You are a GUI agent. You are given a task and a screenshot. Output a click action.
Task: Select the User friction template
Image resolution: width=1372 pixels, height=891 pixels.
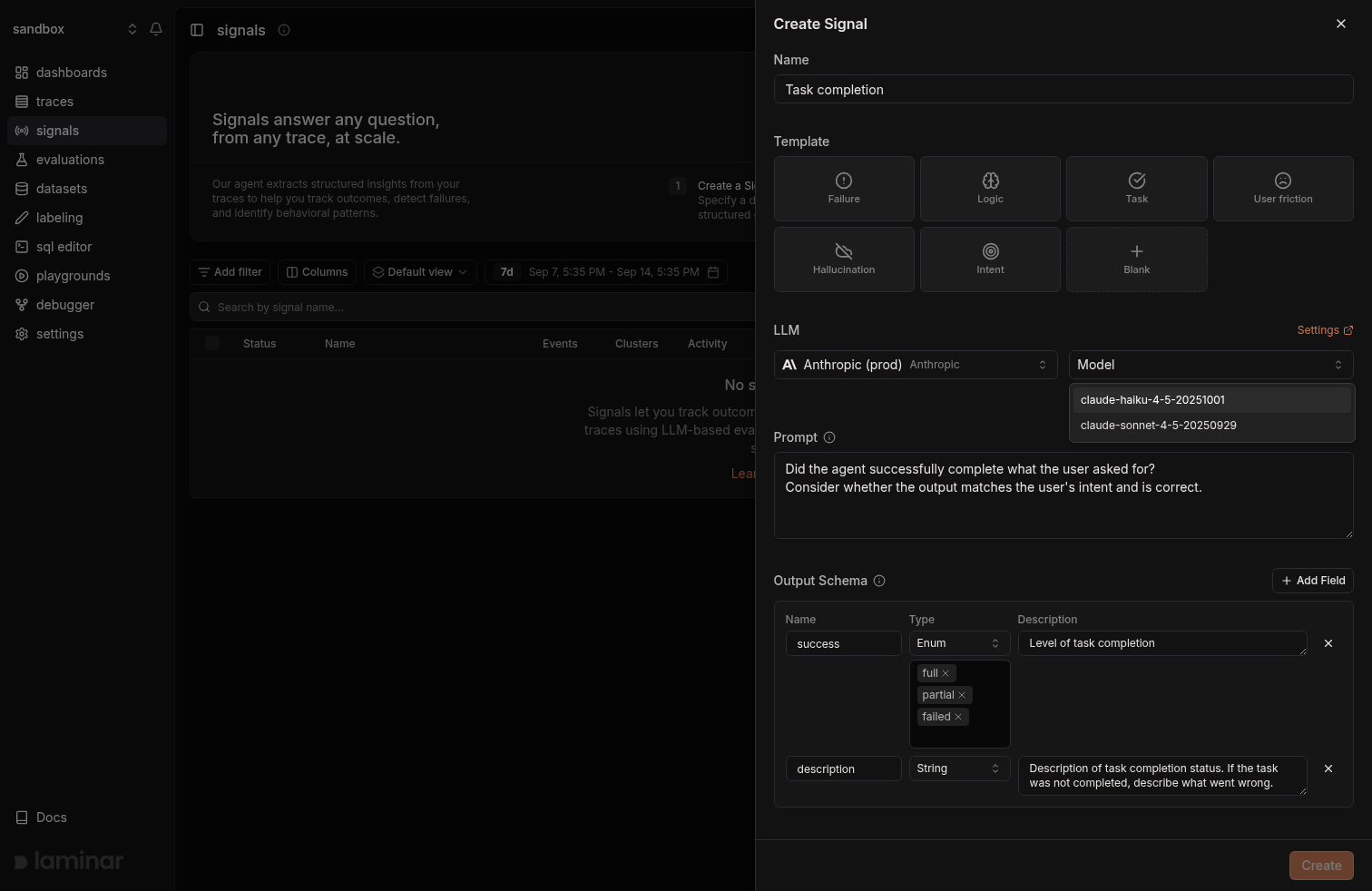[x=1283, y=189]
